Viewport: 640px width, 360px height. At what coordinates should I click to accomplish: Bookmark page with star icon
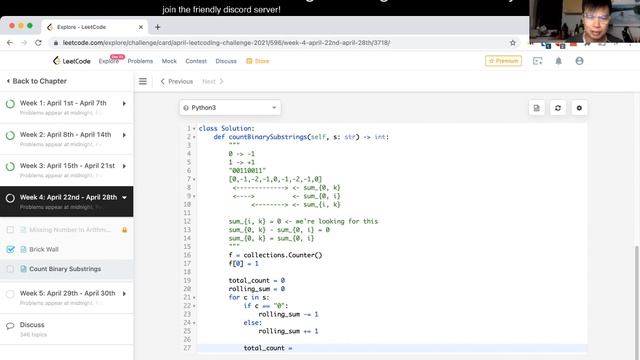pyautogui.click(x=513, y=42)
